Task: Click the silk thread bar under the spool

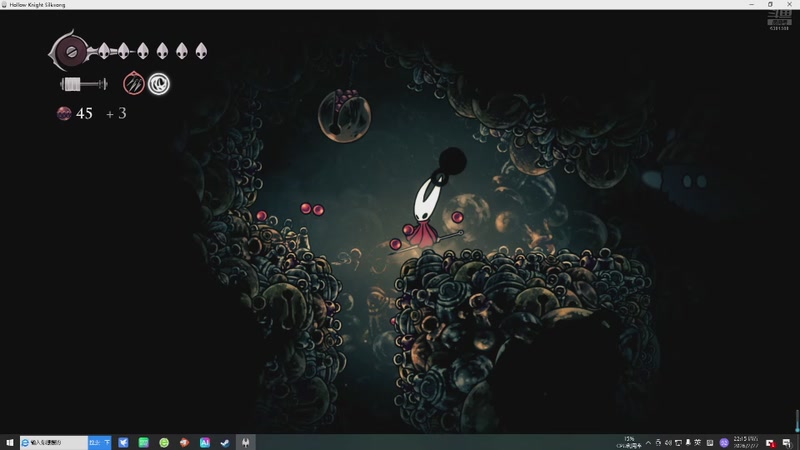Action: pyautogui.click(x=84, y=84)
